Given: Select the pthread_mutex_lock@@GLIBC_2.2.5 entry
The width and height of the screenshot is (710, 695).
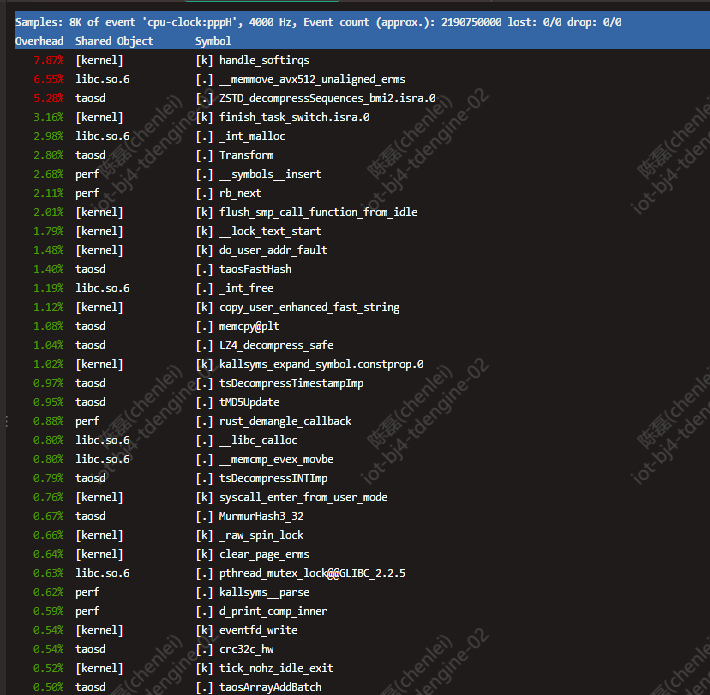Looking at the screenshot, I should point(312,573).
